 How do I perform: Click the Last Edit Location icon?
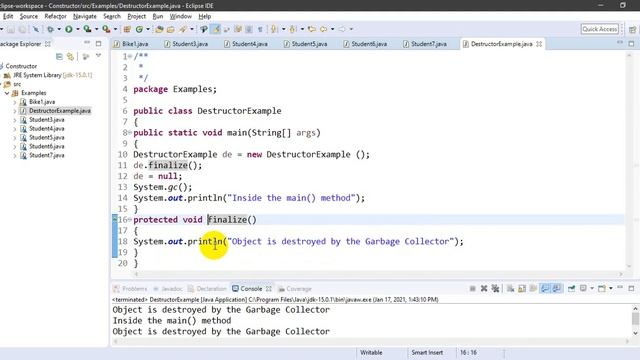click(311, 29)
